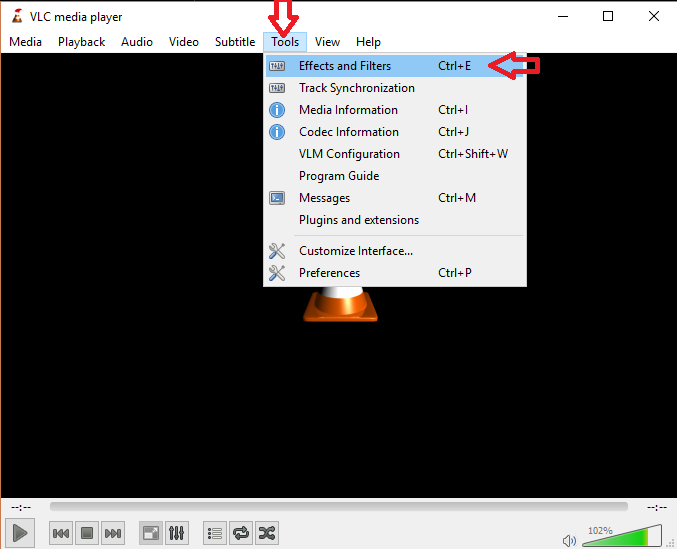Open Media Information
Viewport: 677px width, 549px height.
tap(395, 110)
